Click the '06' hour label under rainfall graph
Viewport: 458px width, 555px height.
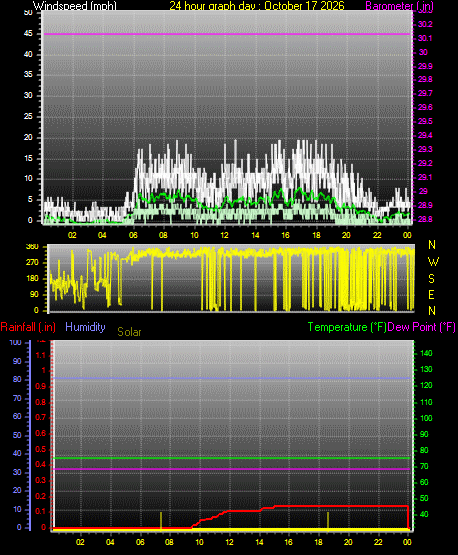(140, 542)
